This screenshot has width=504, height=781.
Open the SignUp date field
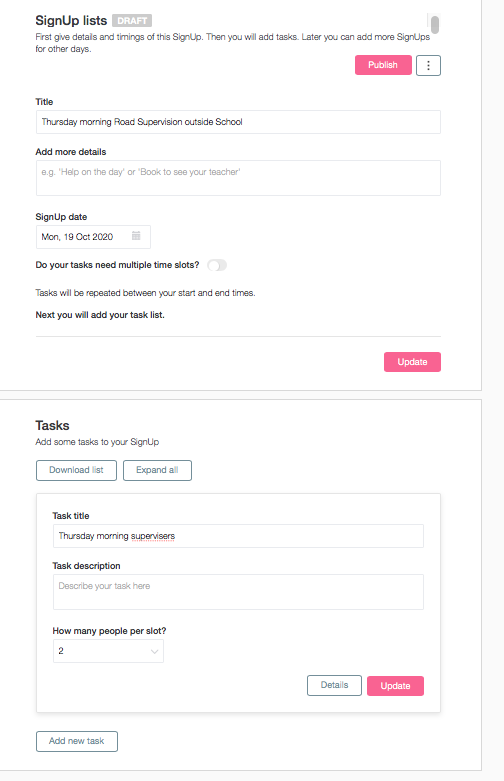point(93,237)
